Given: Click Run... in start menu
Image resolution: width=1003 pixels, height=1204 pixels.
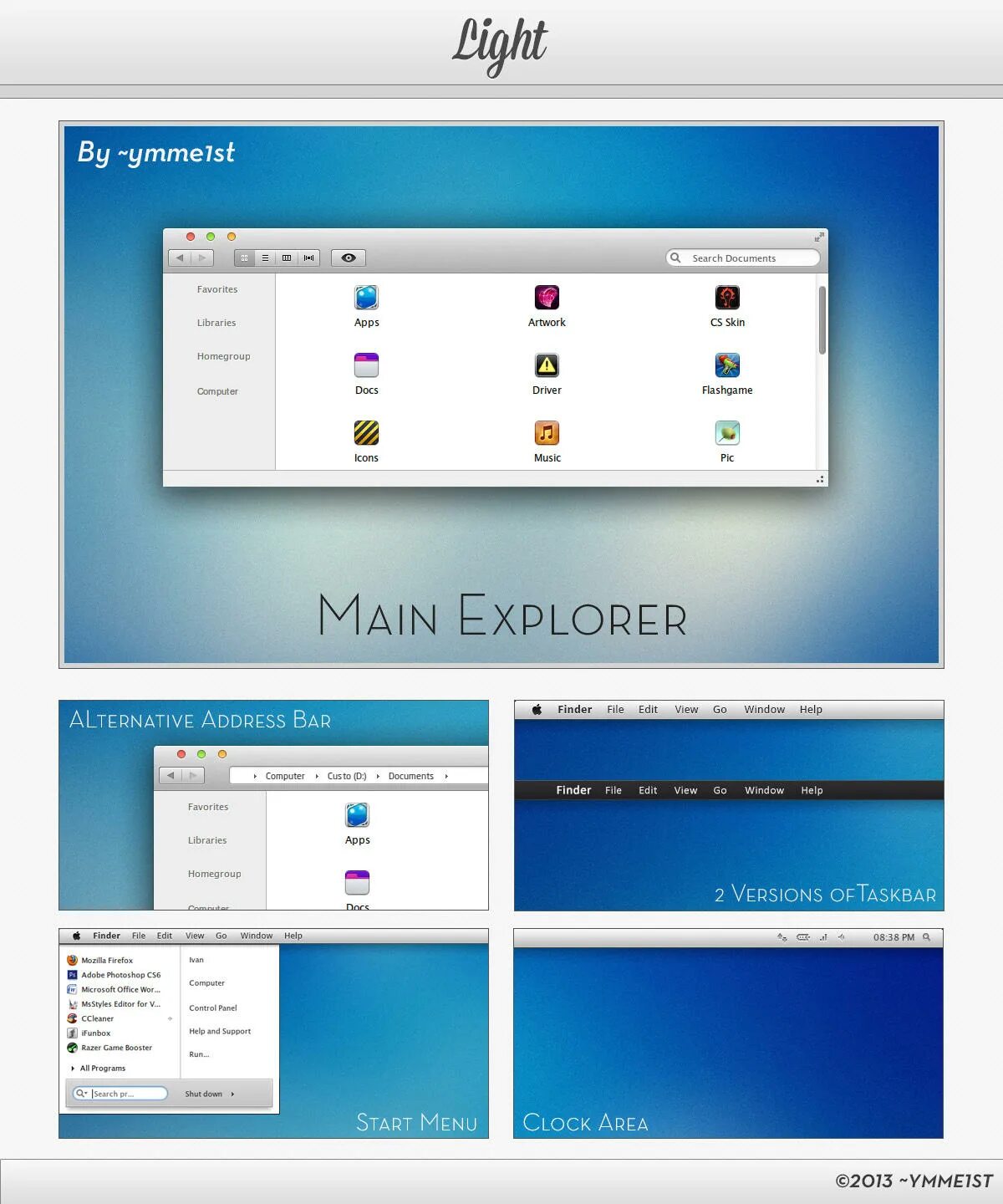Looking at the screenshot, I should [x=199, y=1054].
